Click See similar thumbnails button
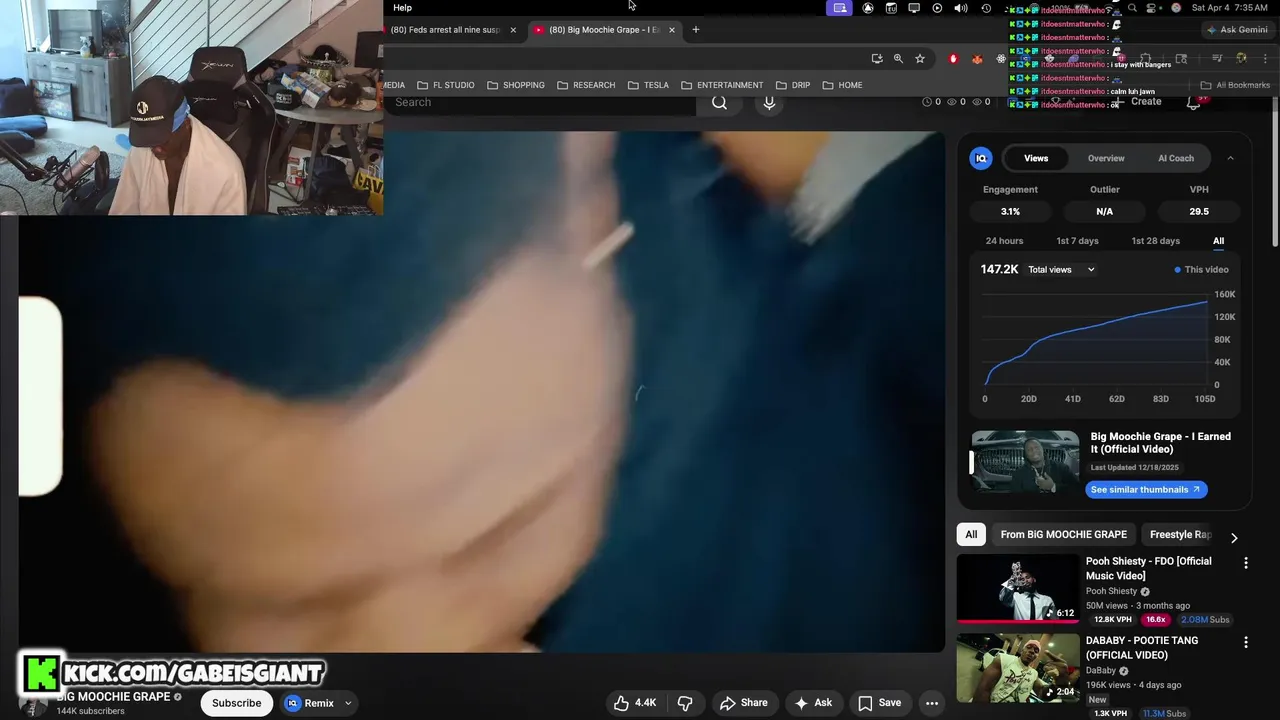1280x720 pixels. point(1146,490)
